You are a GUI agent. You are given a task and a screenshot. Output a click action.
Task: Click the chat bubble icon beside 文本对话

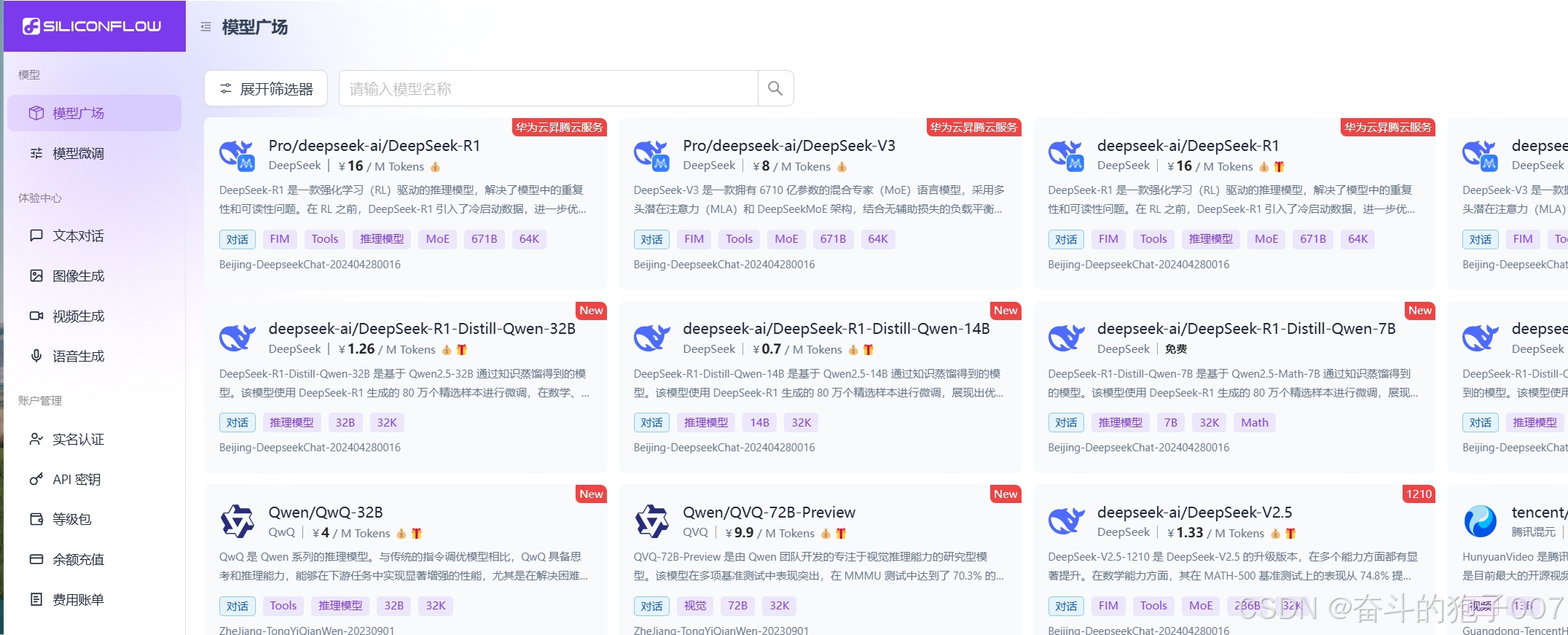pyautogui.click(x=36, y=235)
